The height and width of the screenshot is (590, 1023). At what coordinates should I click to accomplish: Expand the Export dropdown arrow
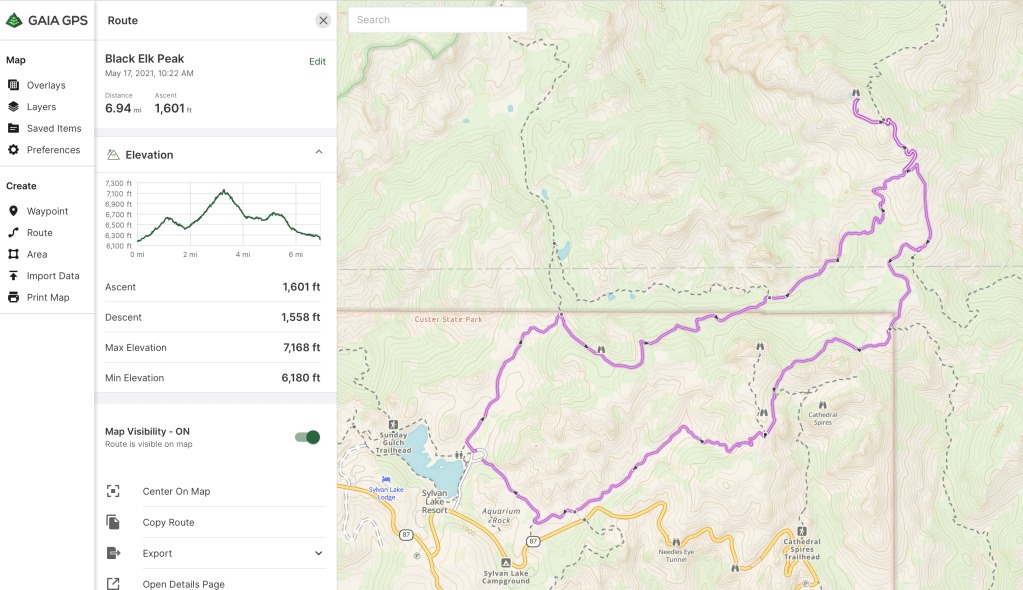319,553
